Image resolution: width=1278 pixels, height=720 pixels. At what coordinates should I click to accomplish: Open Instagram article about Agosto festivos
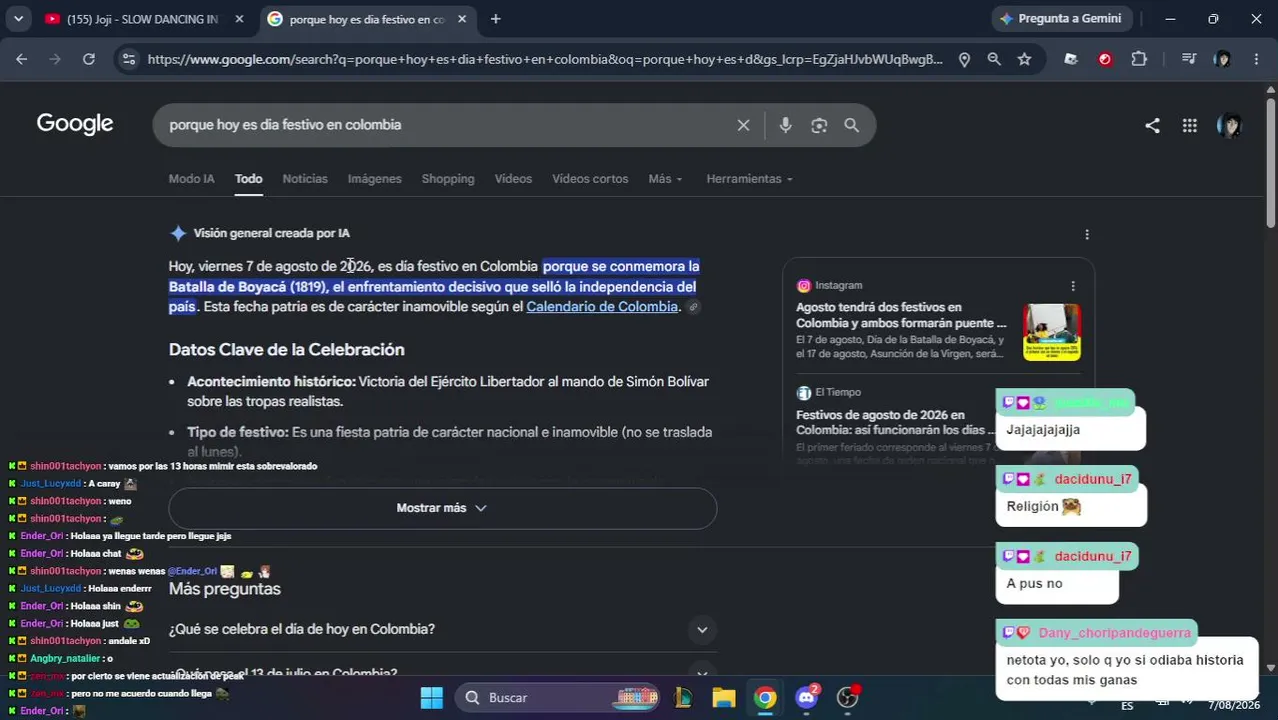[901, 315]
